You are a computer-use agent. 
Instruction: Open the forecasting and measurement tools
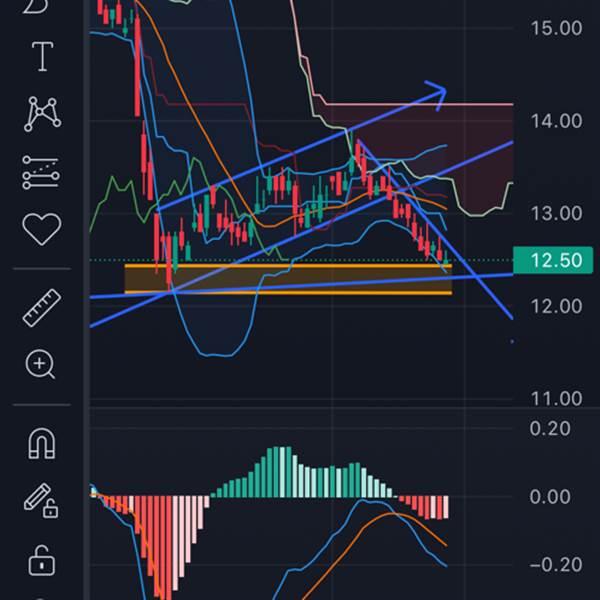(x=41, y=173)
